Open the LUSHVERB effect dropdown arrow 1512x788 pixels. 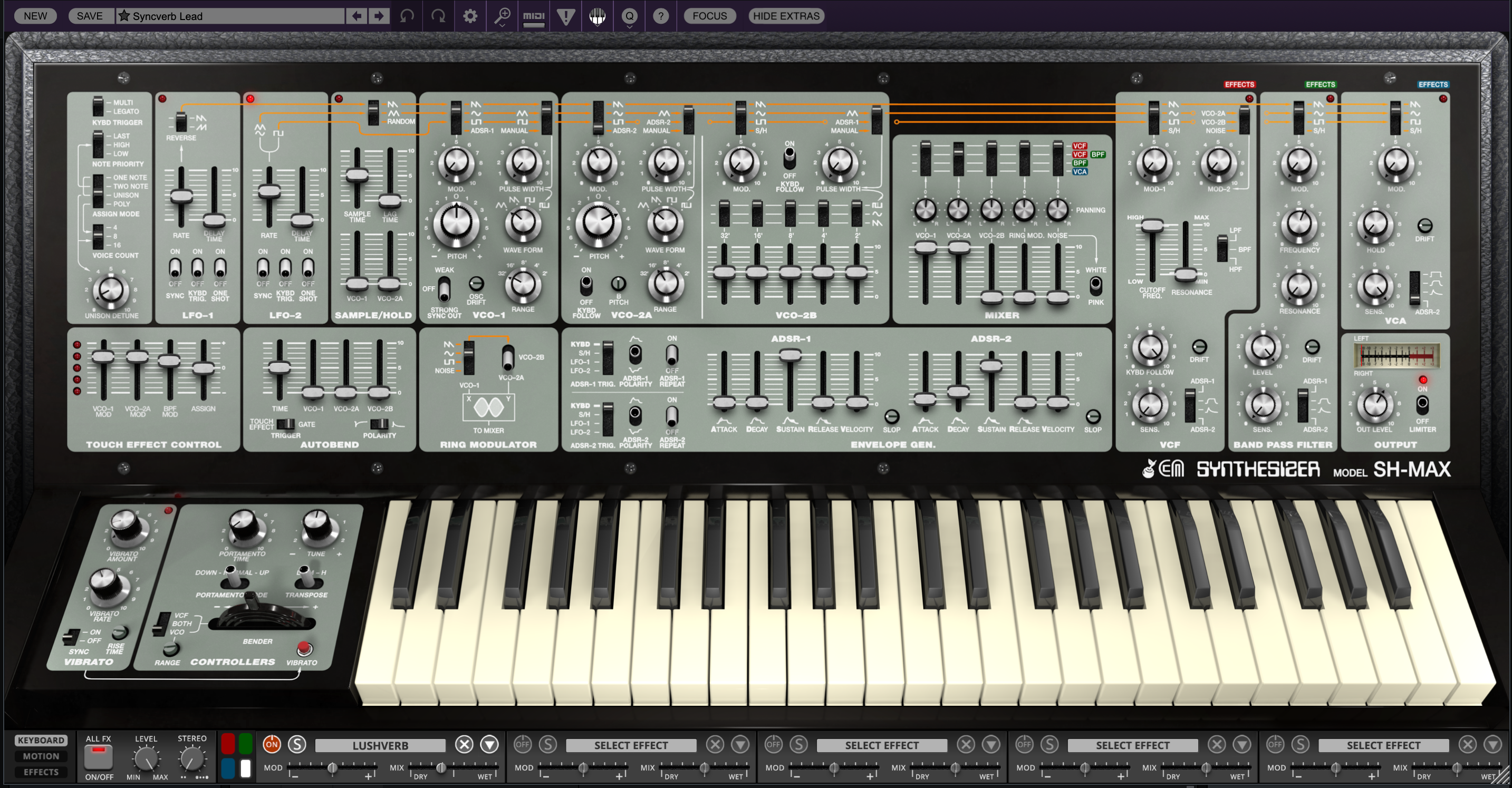point(489,745)
